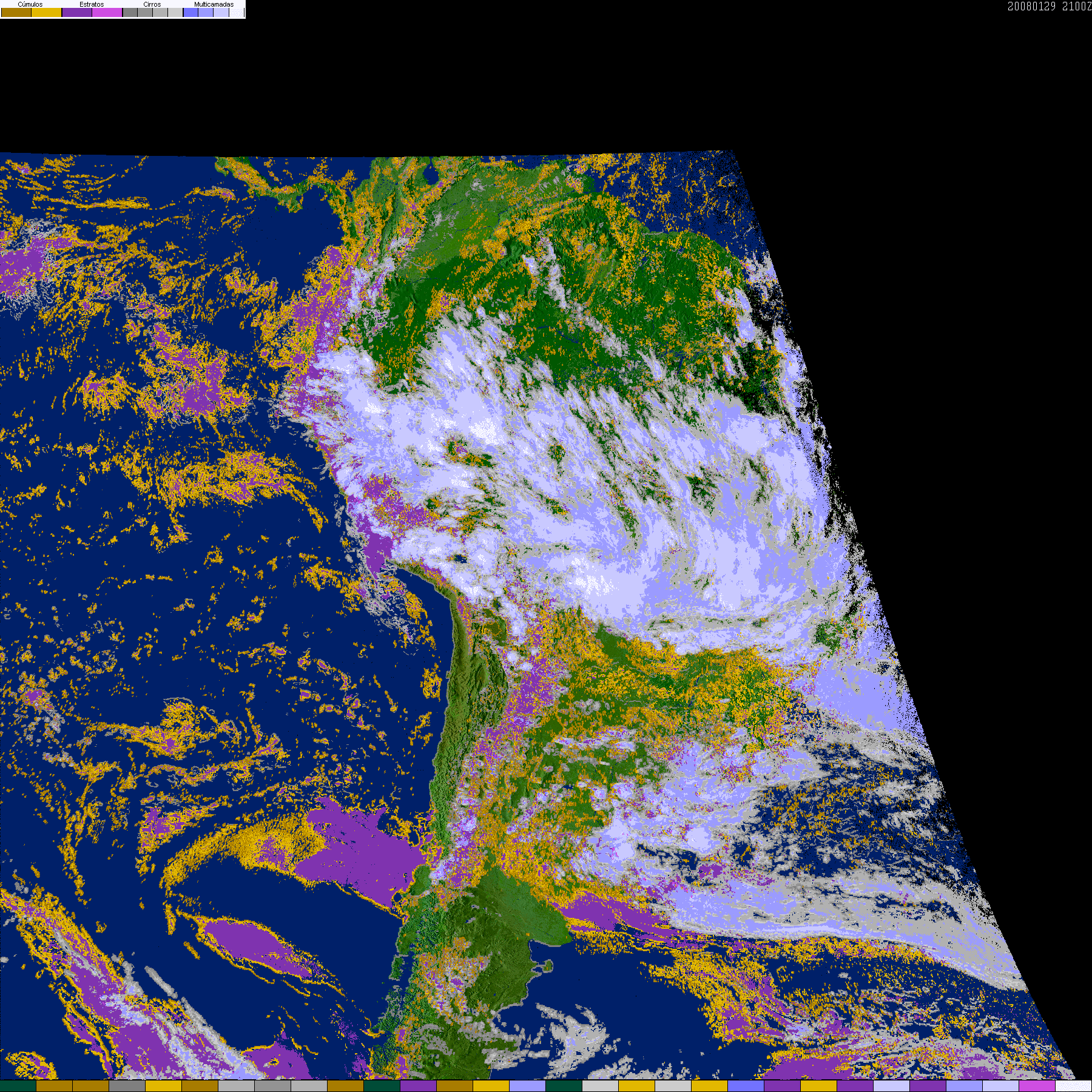
Task: Click the 'Cirros' legend label
Action: 152,4
